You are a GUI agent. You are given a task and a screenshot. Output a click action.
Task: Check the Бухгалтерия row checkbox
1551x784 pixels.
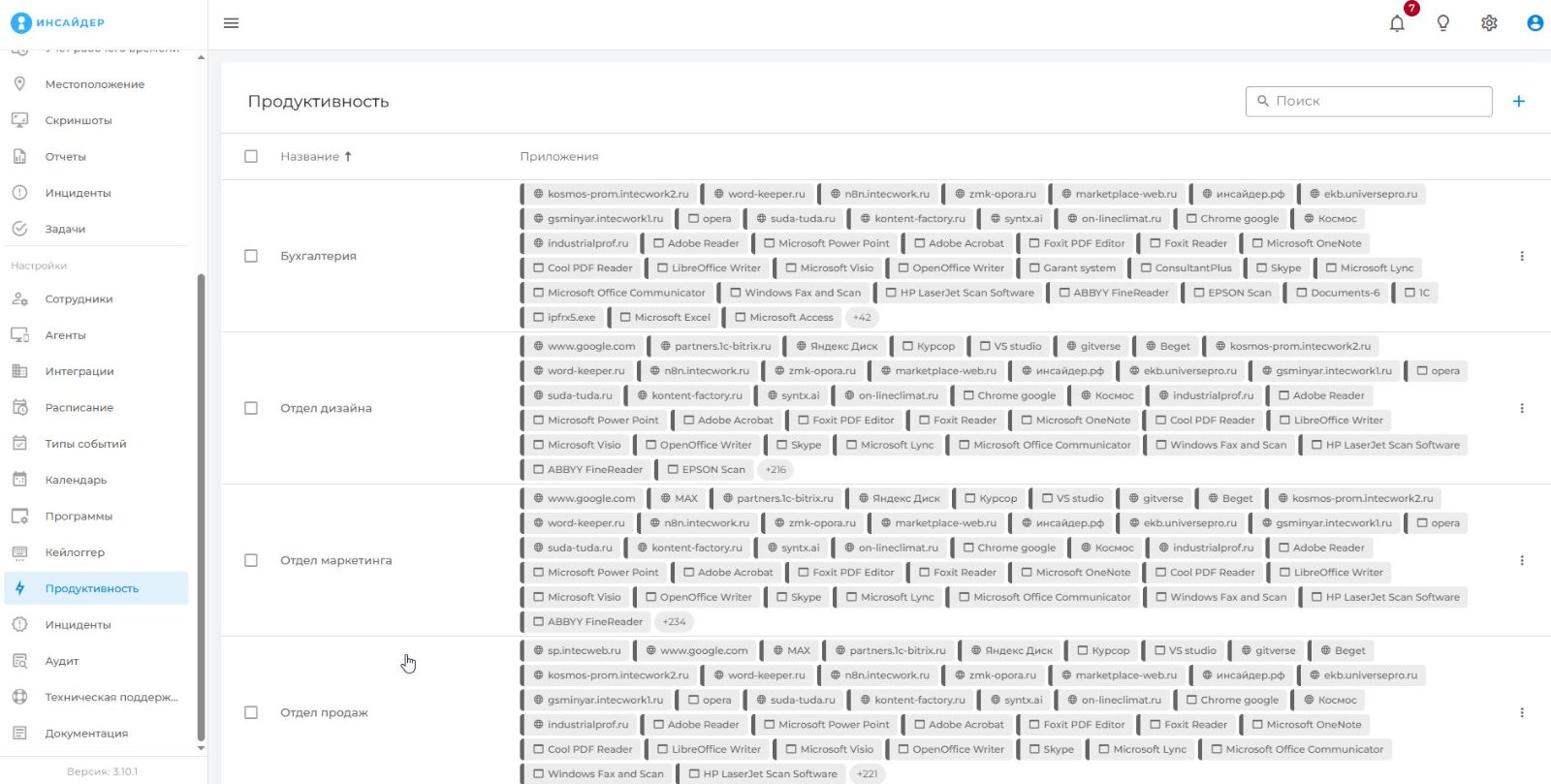[251, 256]
